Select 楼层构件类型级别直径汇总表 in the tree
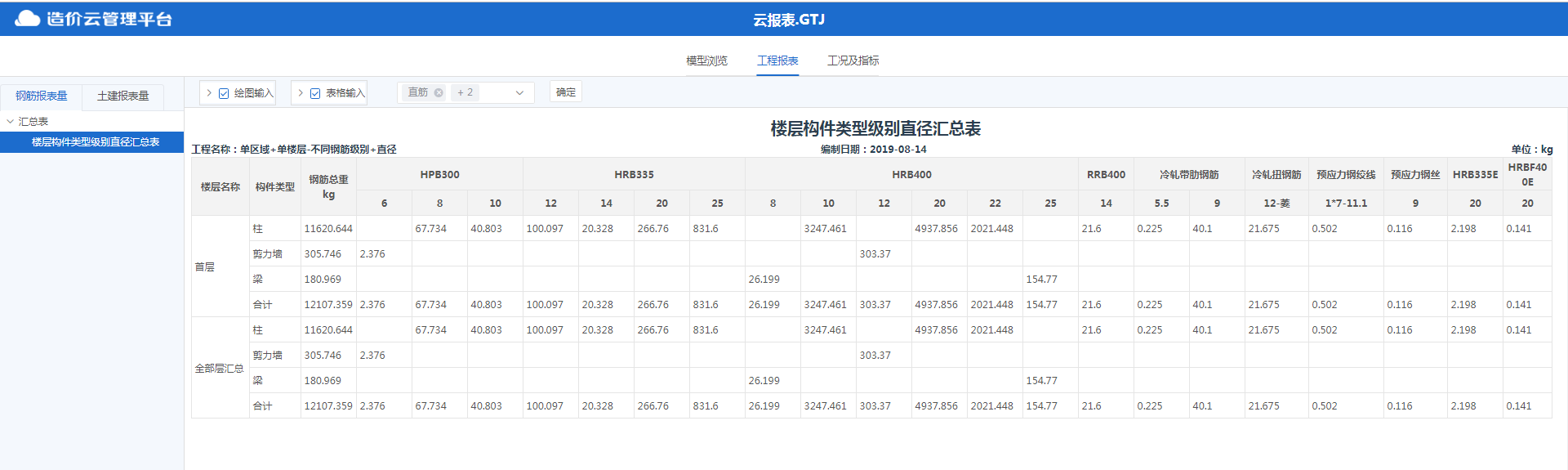 96,142
